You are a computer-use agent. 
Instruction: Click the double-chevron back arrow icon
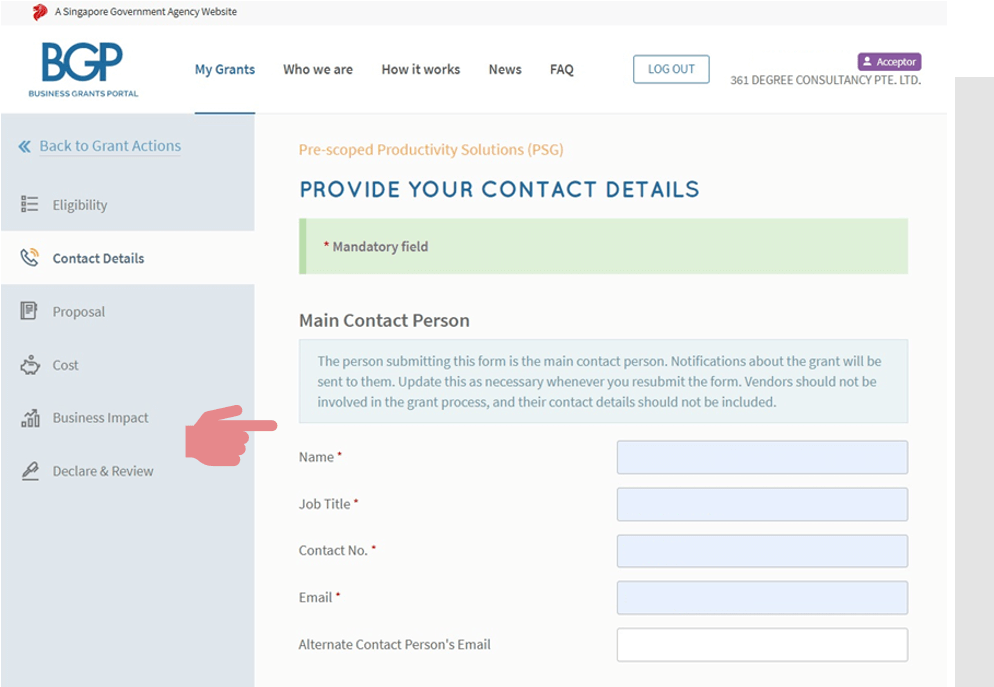point(24,146)
